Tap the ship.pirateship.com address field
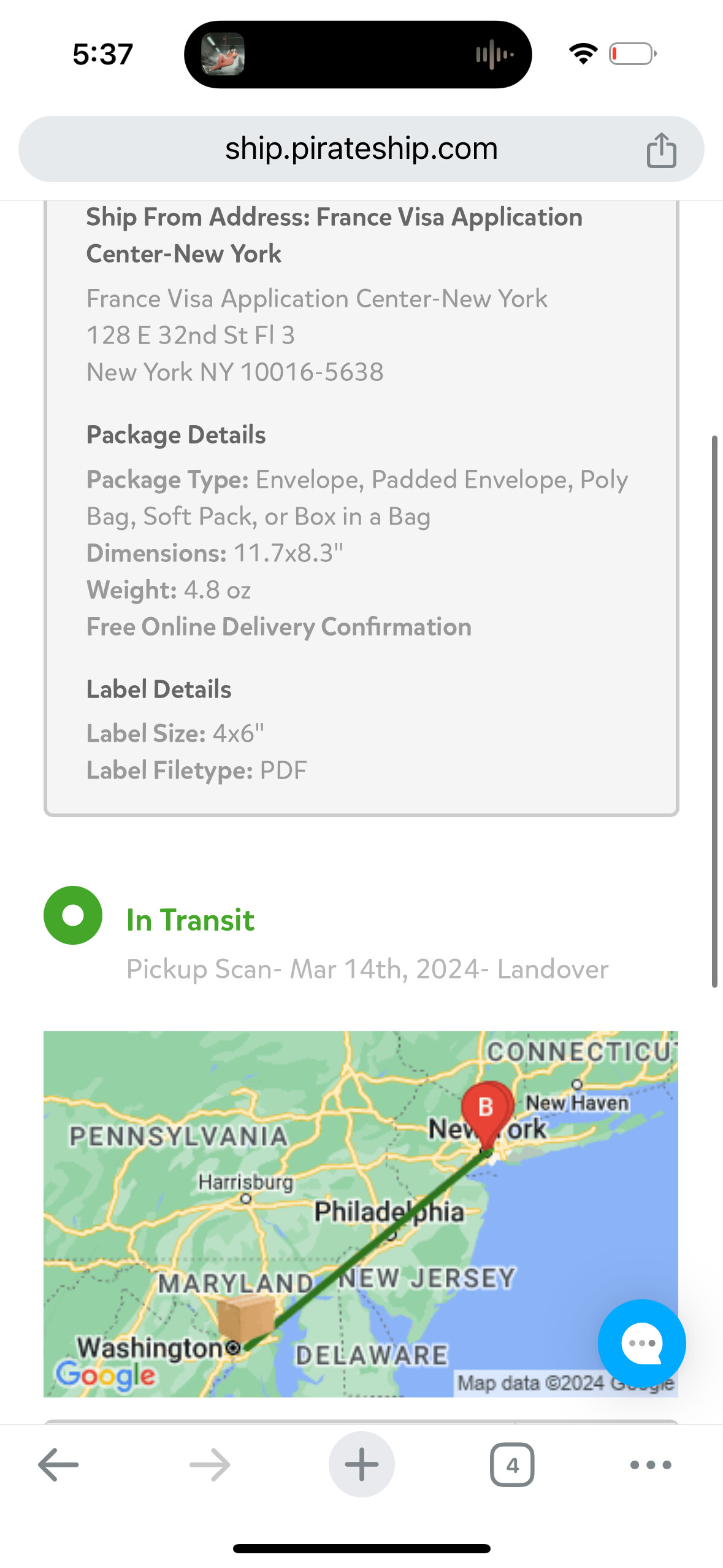 (x=361, y=149)
